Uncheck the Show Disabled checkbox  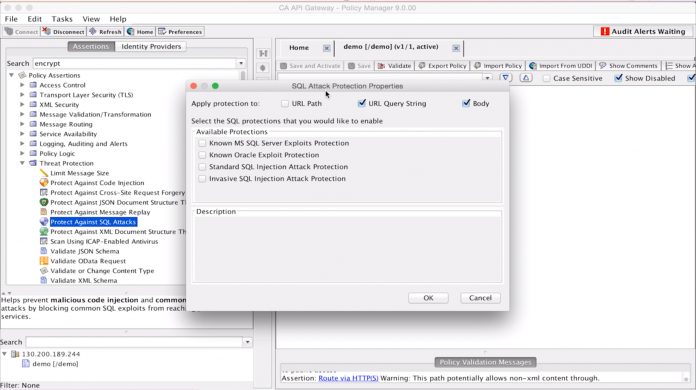coord(618,78)
